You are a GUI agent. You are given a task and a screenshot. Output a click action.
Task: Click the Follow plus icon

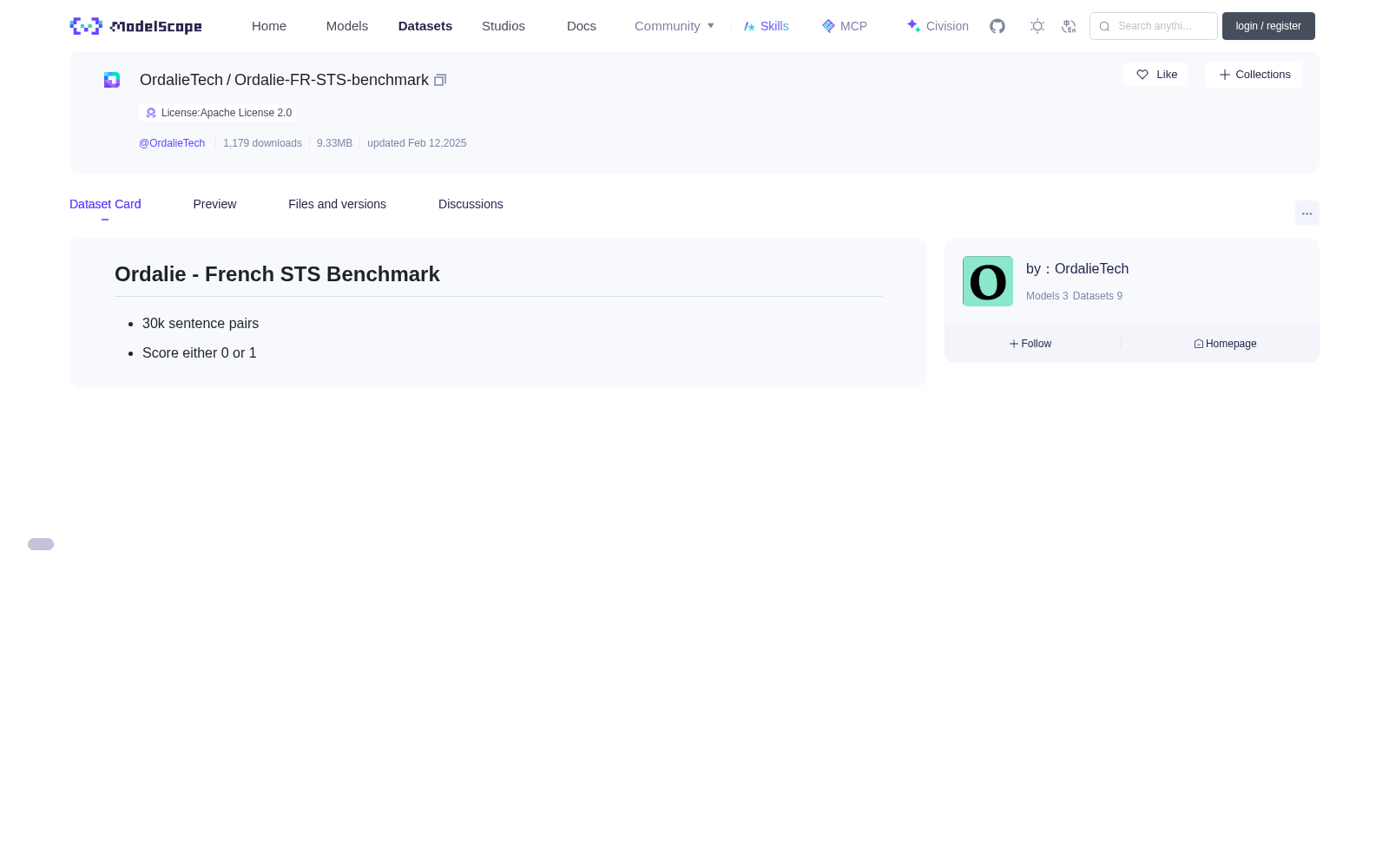tap(1014, 344)
